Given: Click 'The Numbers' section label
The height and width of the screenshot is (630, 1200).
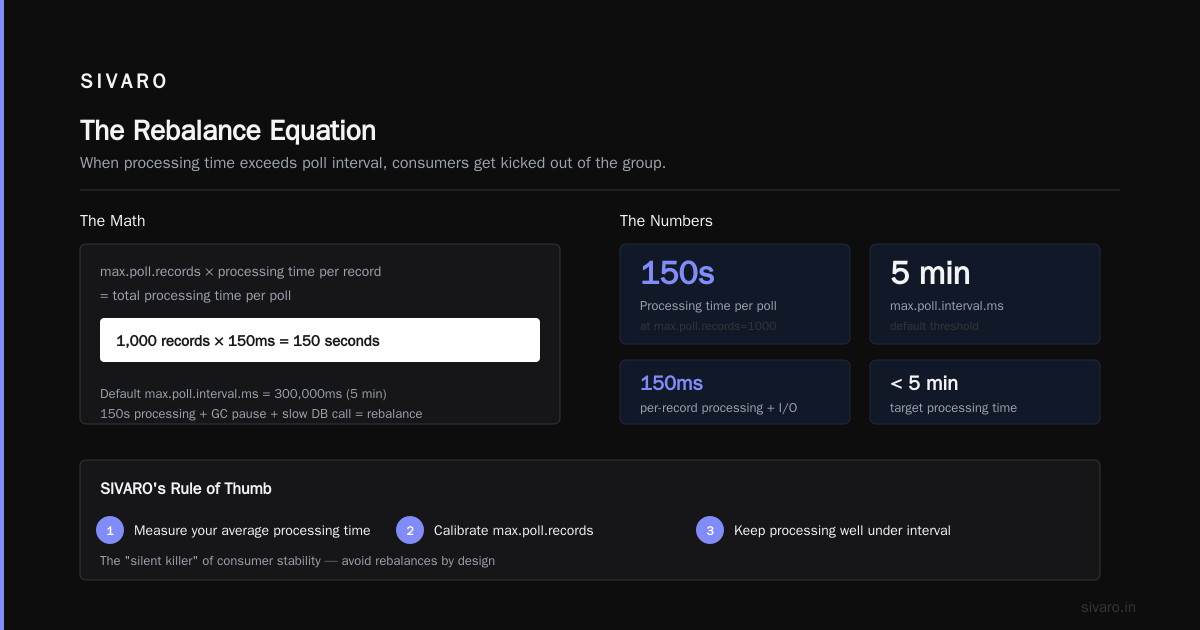Looking at the screenshot, I should (x=666, y=221).
